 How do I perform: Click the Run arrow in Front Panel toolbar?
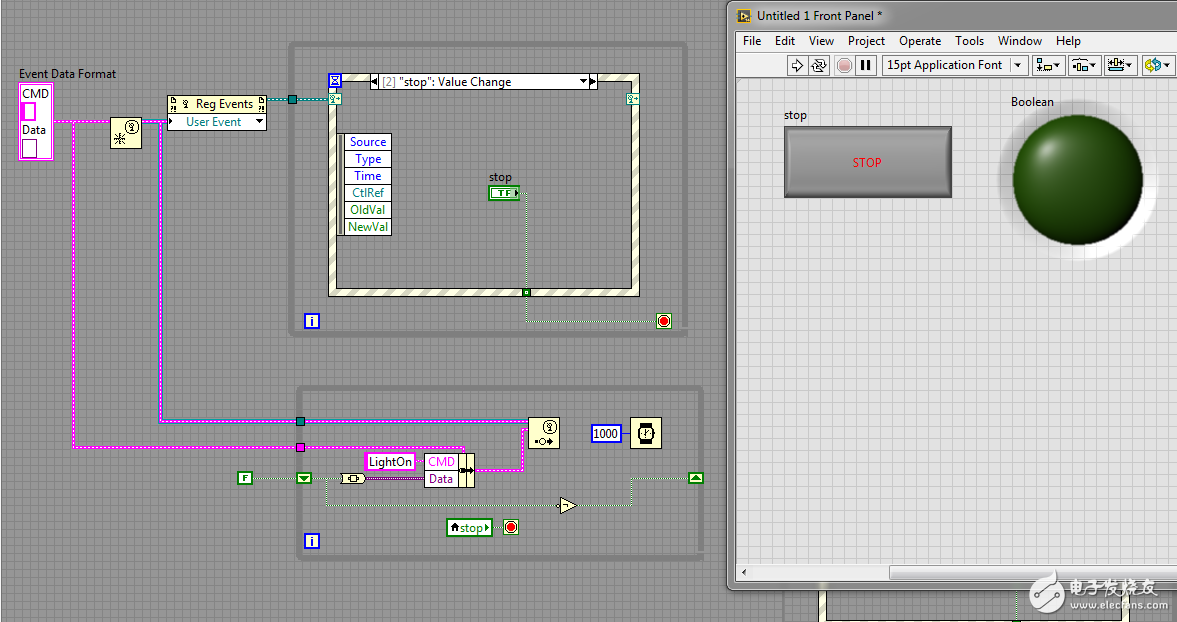point(796,65)
